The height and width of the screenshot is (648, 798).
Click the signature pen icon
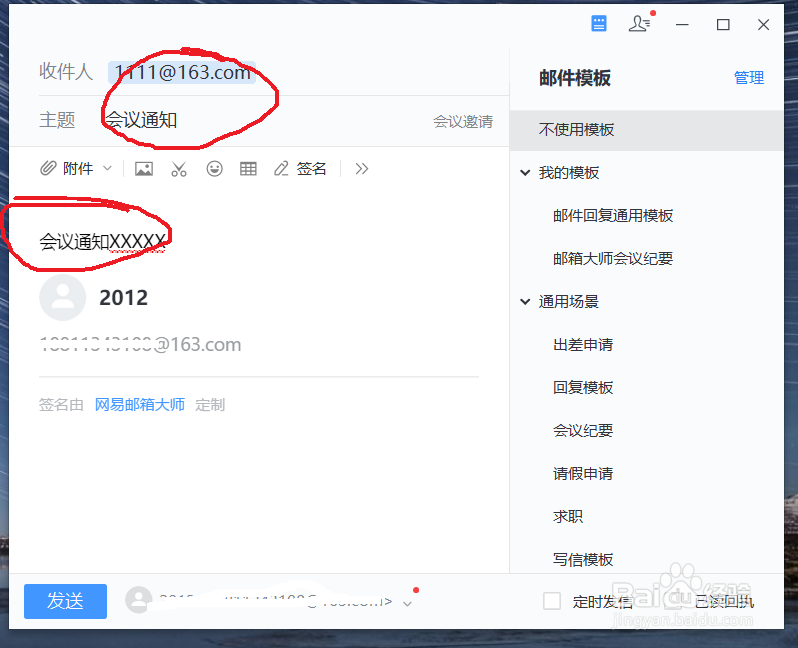(x=281, y=168)
